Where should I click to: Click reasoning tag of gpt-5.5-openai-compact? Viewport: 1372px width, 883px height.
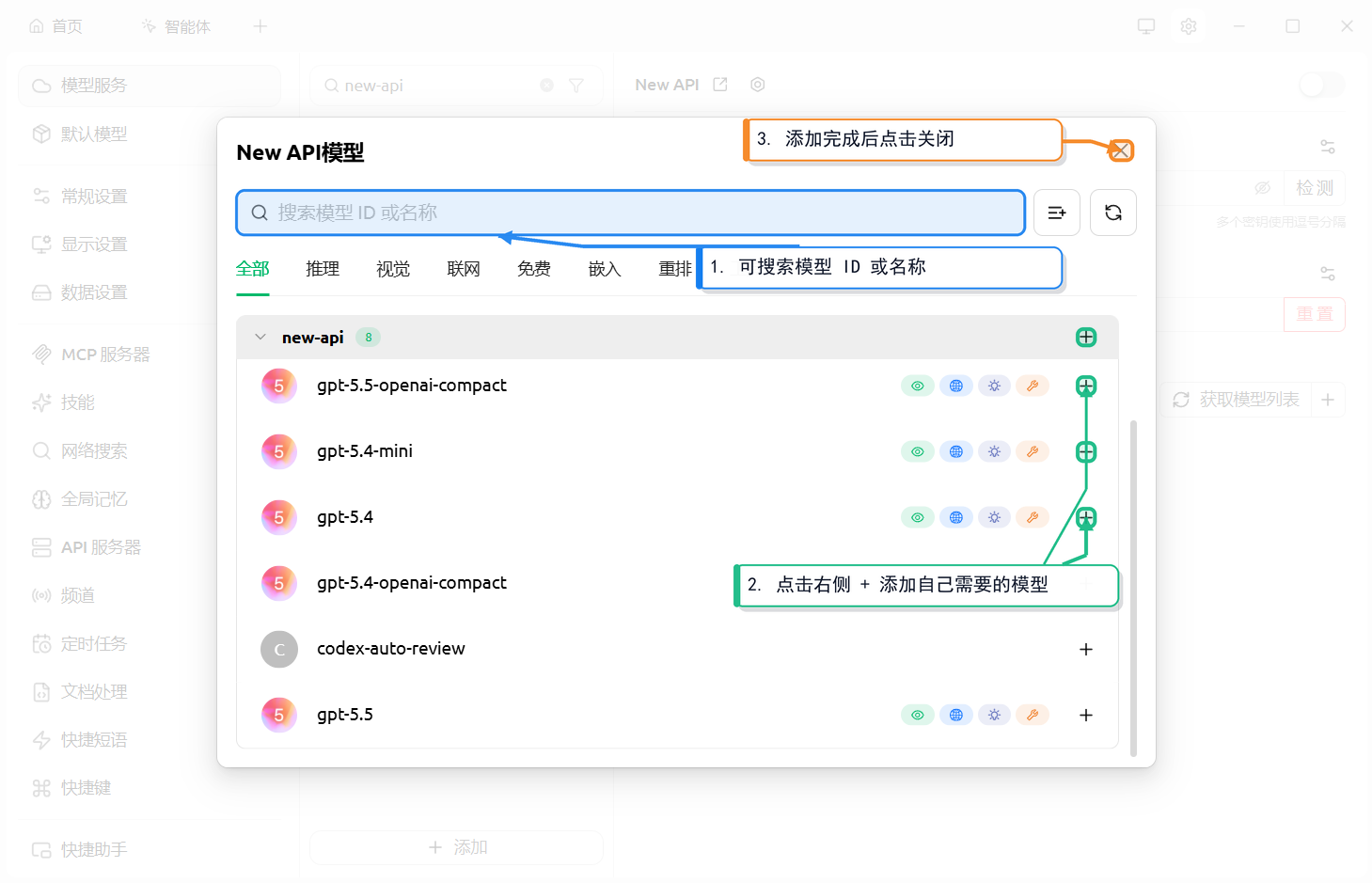pyautogui.click(x=994, y=386)
